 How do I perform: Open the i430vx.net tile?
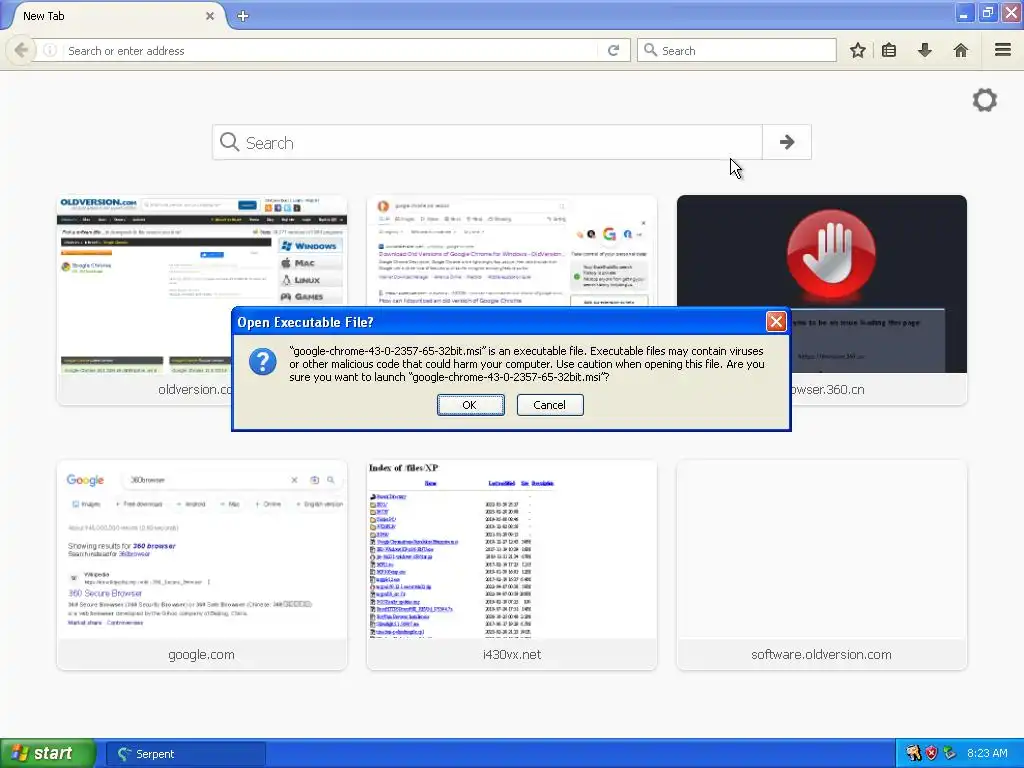click(x=512, y=565)
